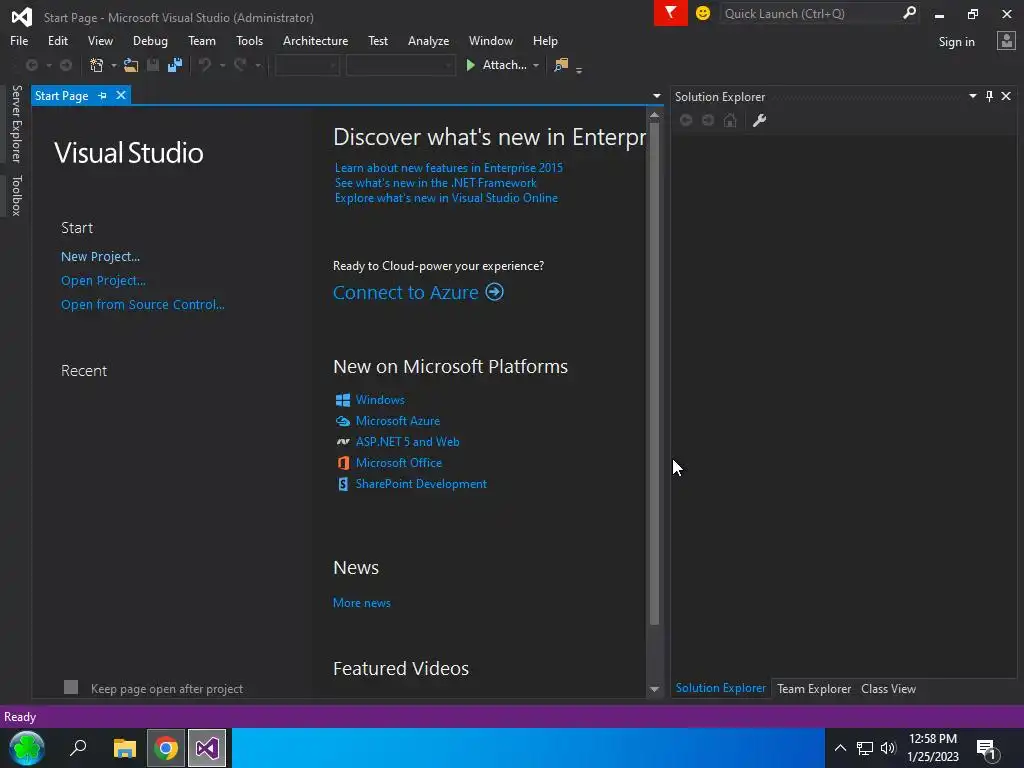Open Chrome from the taskbar

pyautogui.click(x=166, y=748)
